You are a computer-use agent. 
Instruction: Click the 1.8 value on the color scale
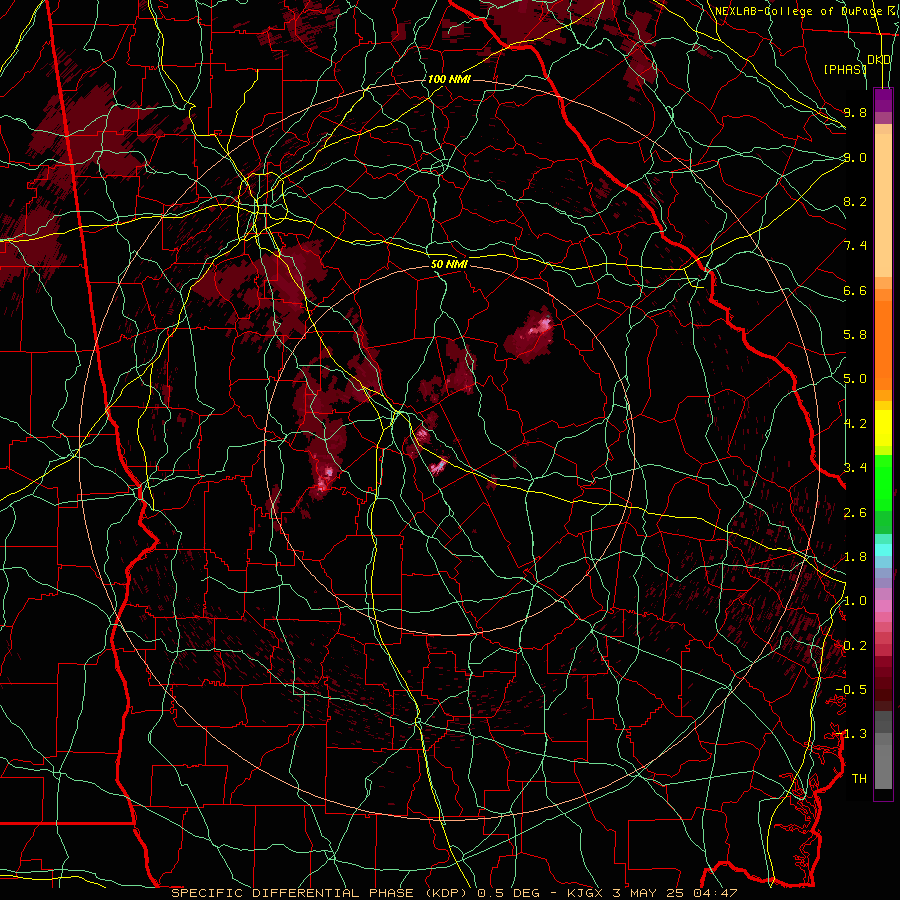tap(855, 557)
